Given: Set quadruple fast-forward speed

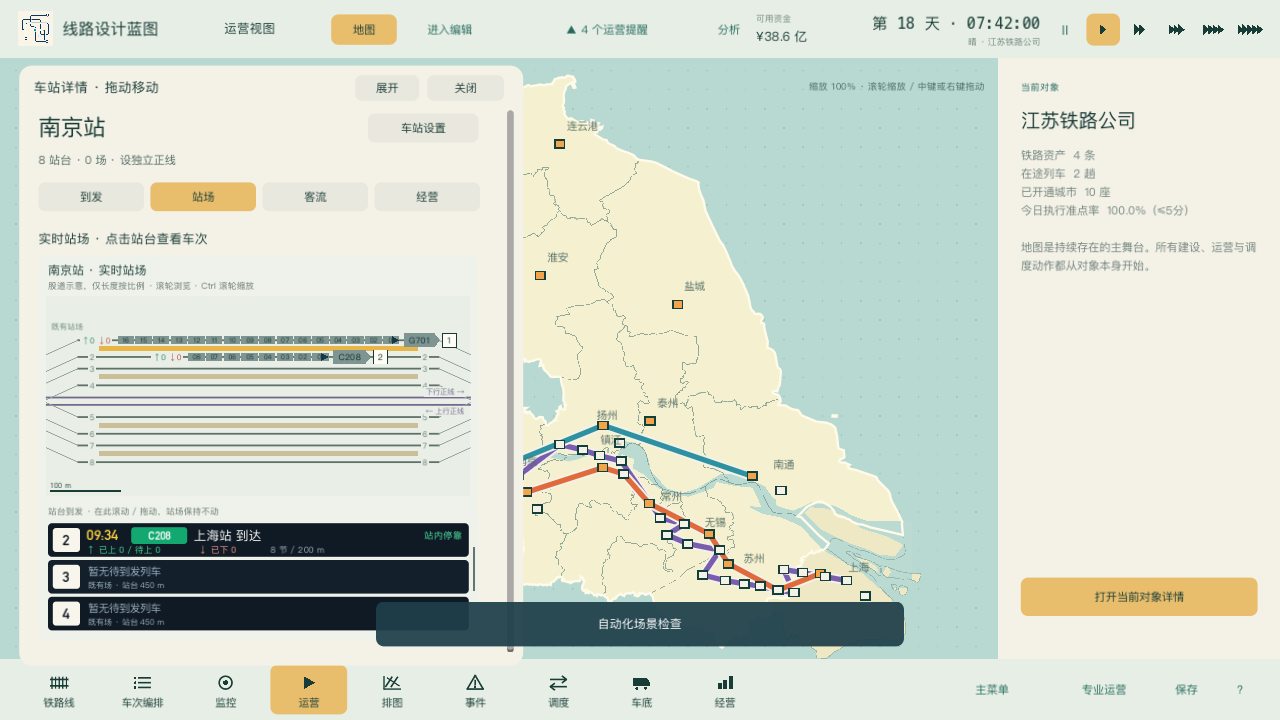Looking at the screenshot, I should pos(1212,30).
